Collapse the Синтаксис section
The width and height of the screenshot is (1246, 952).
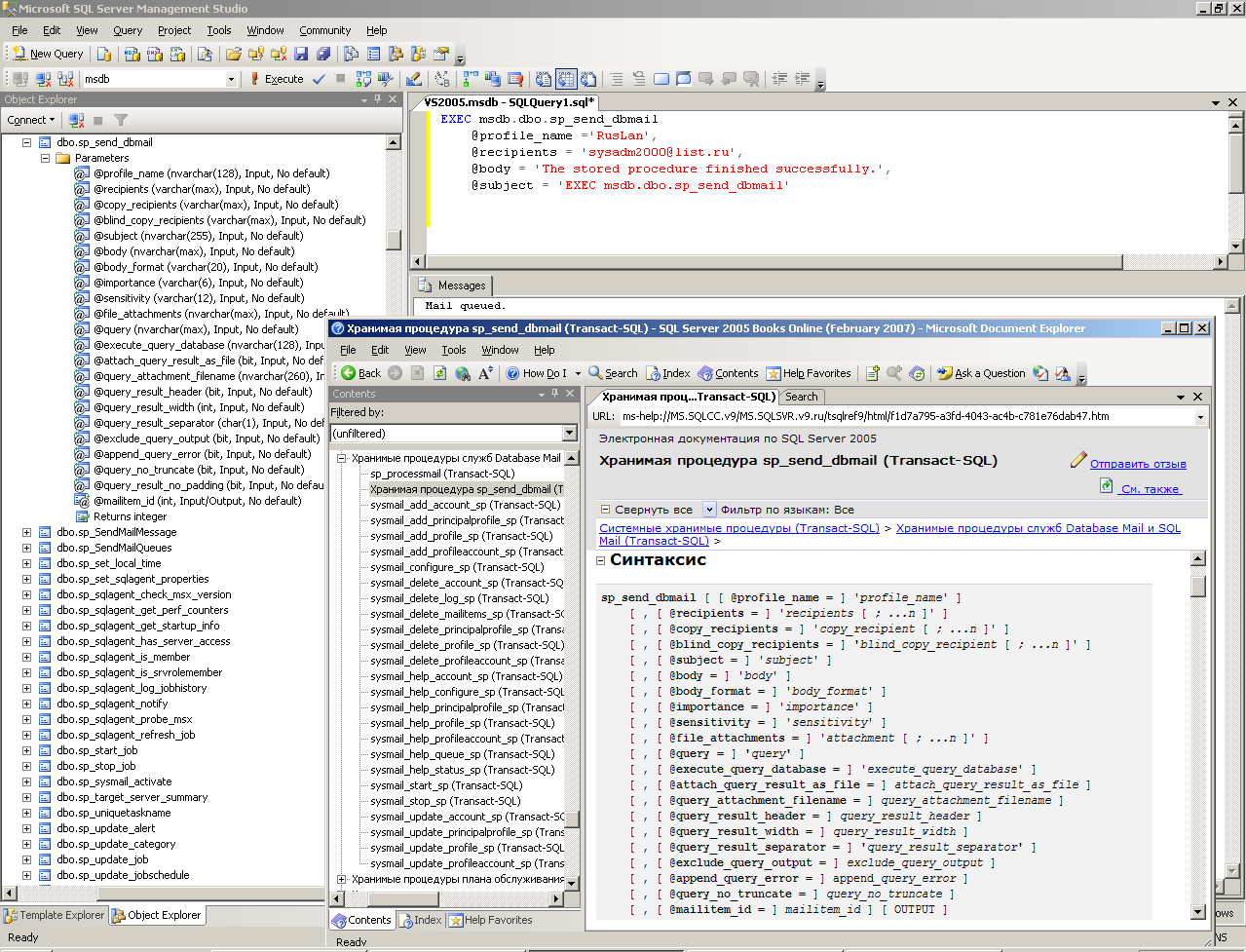(601, 560)
